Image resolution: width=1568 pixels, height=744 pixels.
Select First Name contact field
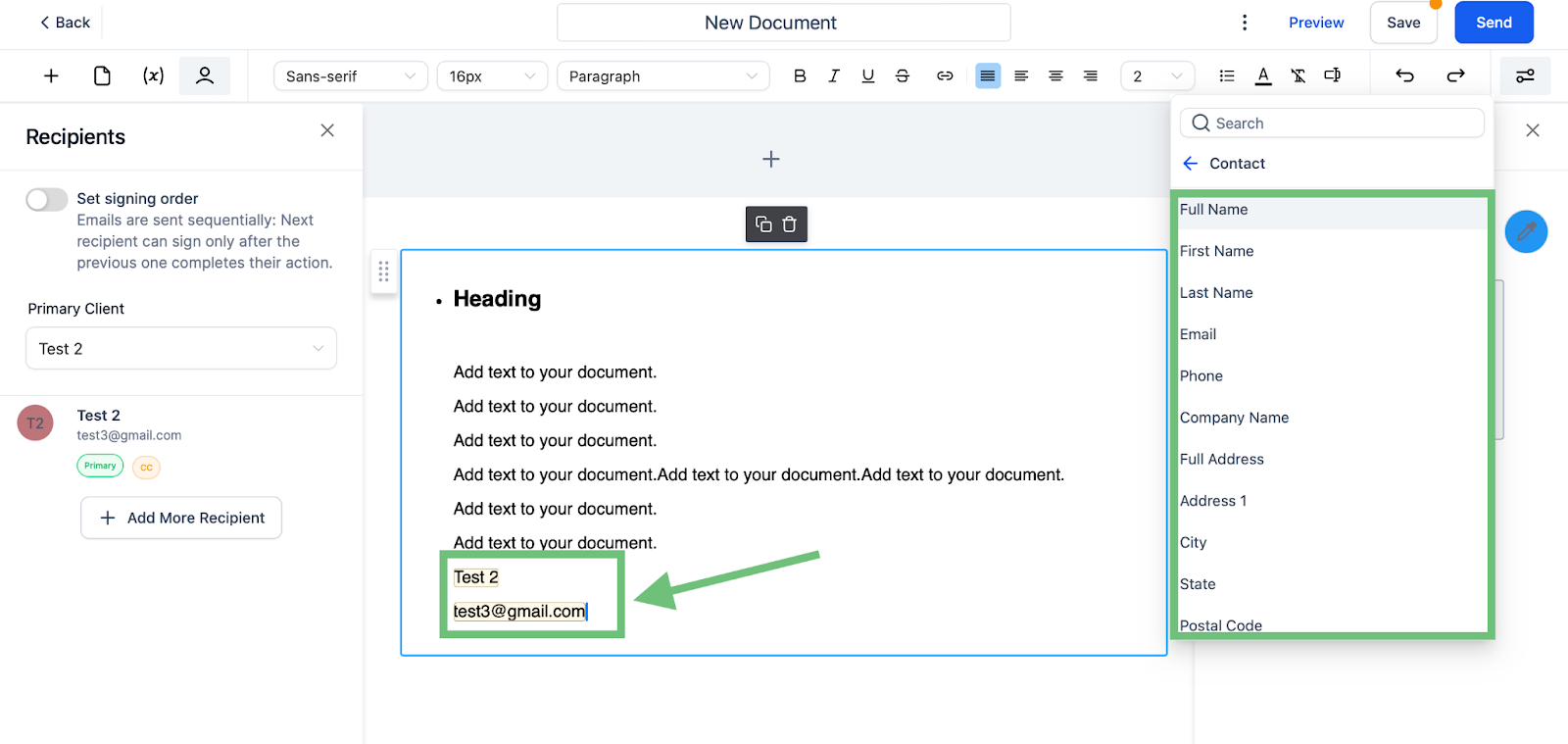[x=1333, y=251]
